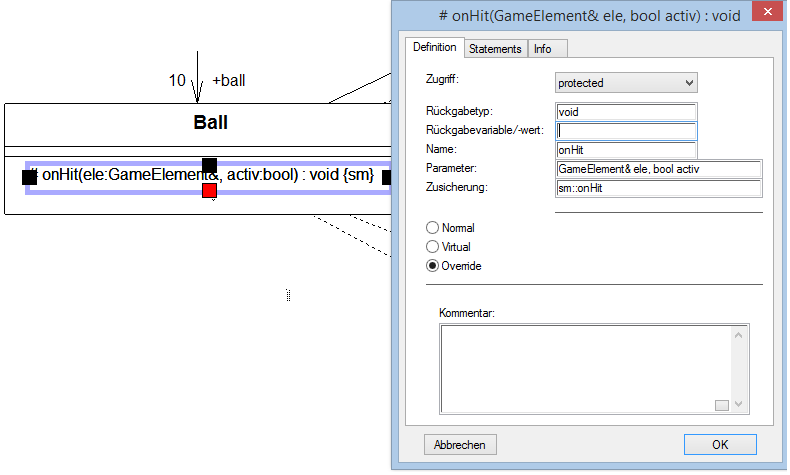Close the onHit properties dialog
The height and width of the screenshot is (475, 790).
766,16
